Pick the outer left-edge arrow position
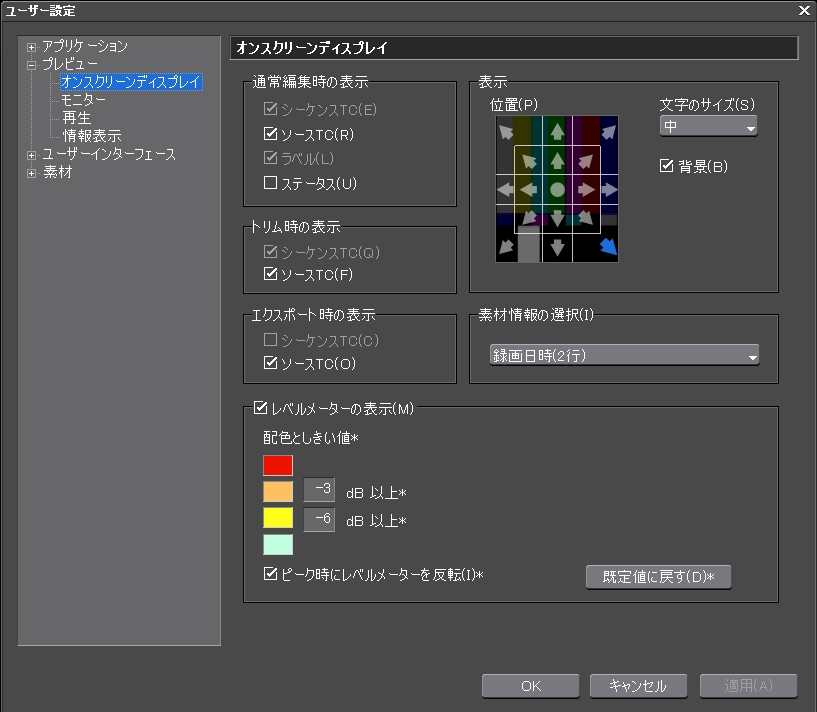The image size is (817, 712). 506,189
